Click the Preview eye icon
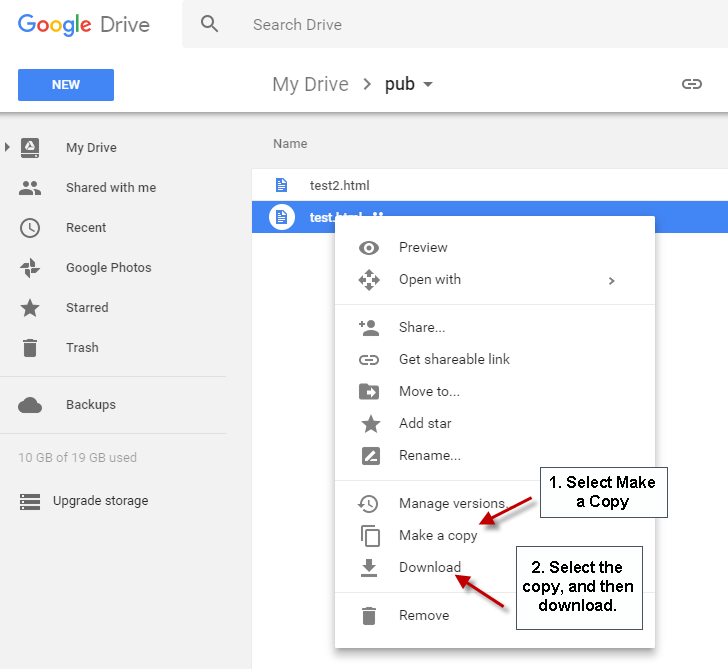This screenshot has height=669, width=728. [369, 248]
